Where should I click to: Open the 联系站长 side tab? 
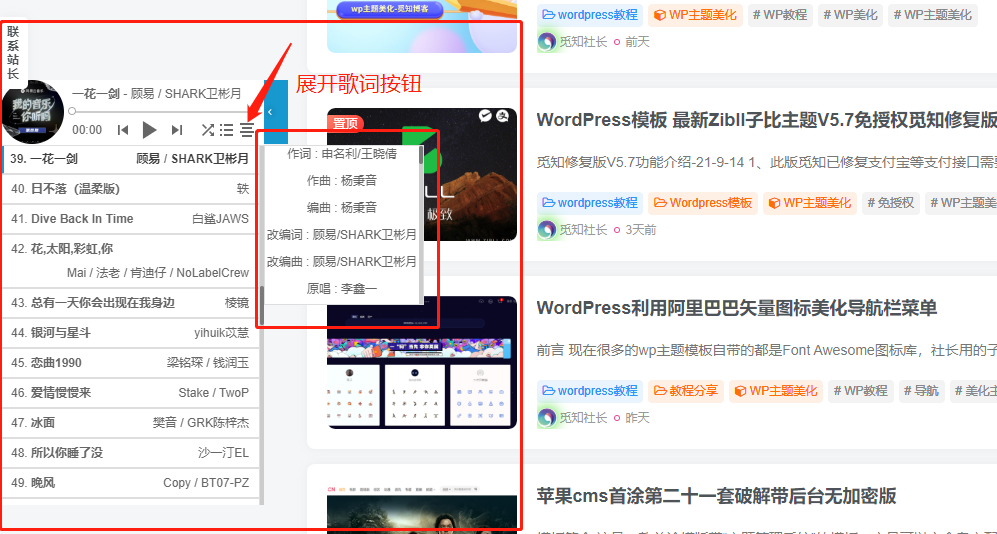(13, 52)
